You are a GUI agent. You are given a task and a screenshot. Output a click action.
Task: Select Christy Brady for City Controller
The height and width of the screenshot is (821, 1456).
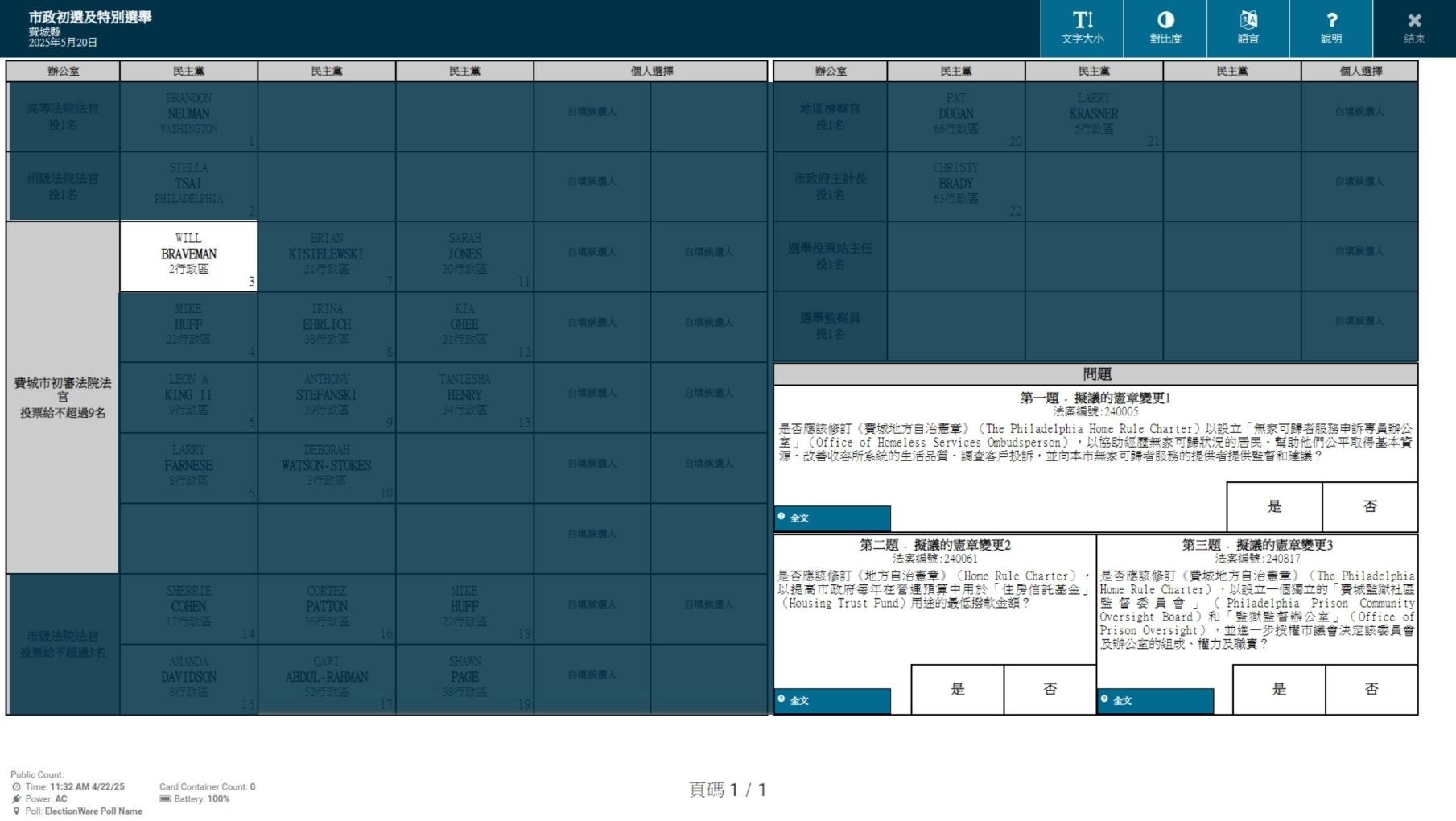click(955, 186)
